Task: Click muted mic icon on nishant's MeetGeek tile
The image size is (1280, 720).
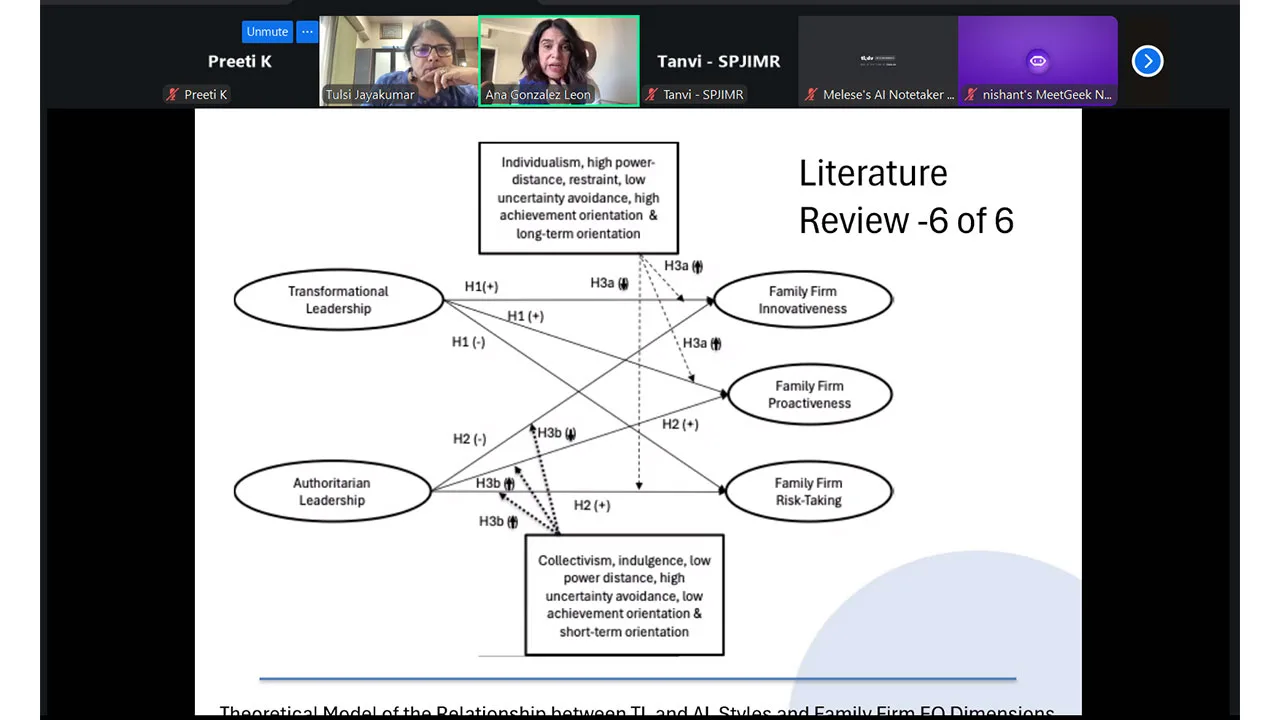Action: click(970, 95)
